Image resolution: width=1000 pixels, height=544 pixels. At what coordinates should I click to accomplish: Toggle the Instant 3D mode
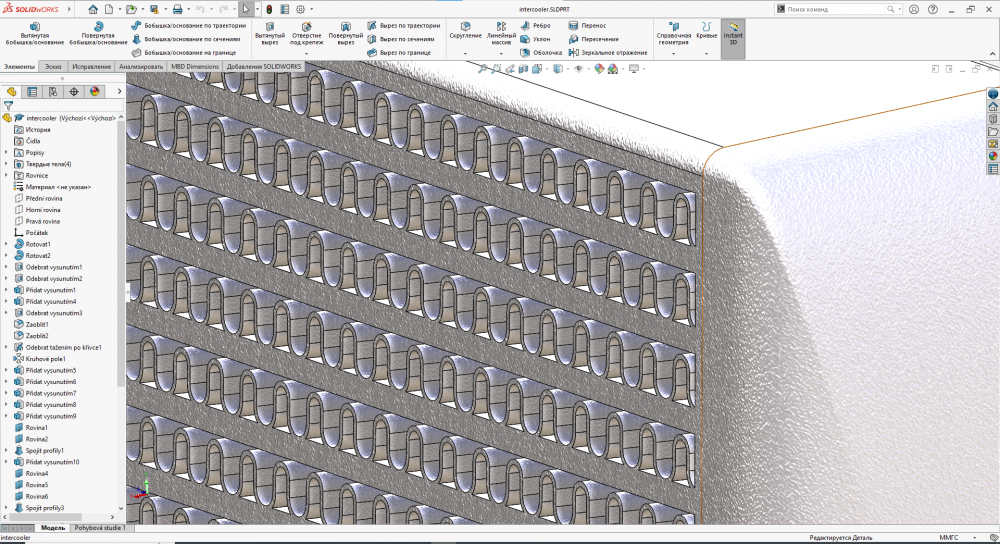coord(733,35)
